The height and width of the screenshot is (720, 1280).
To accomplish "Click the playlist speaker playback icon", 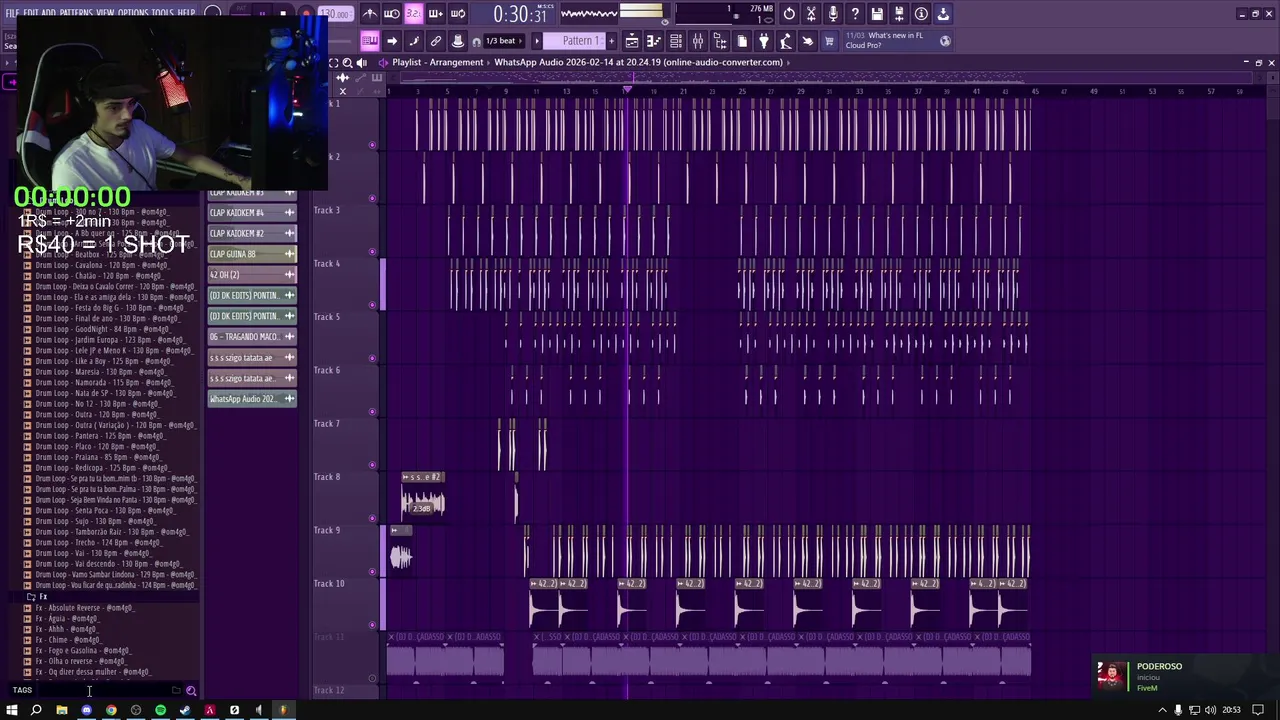I will point(362,63).
